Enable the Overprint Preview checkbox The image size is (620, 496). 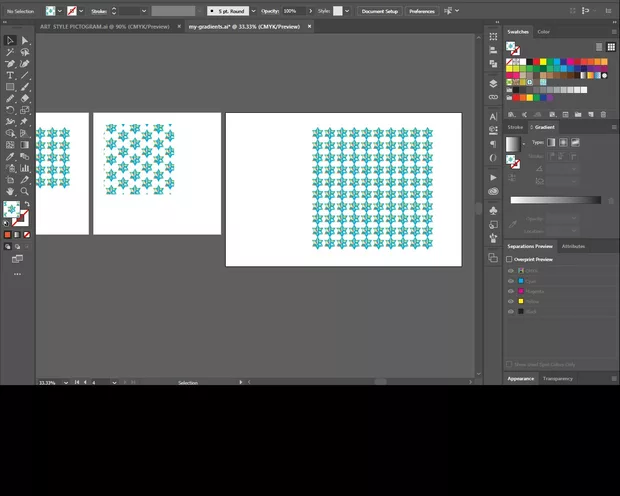(x=509, y=259)
